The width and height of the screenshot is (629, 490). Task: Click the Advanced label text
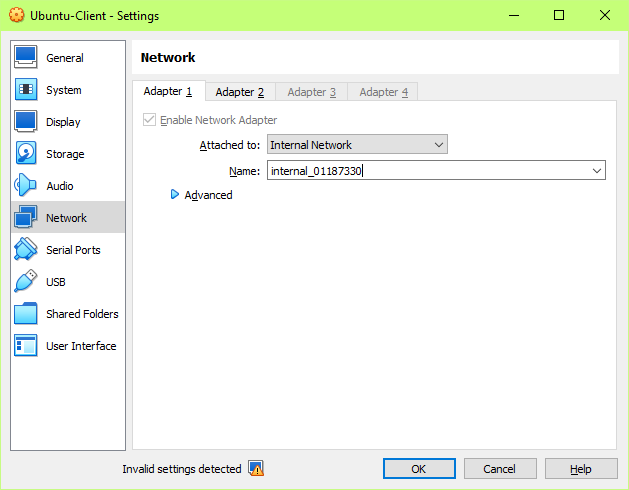(208, 195)
